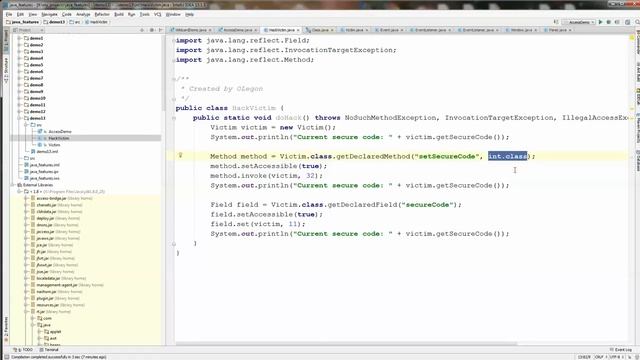Select the AccessDemo class in the project tree
Image resolution: width=640 pixels, height=360 pixels.
[60, 132]
